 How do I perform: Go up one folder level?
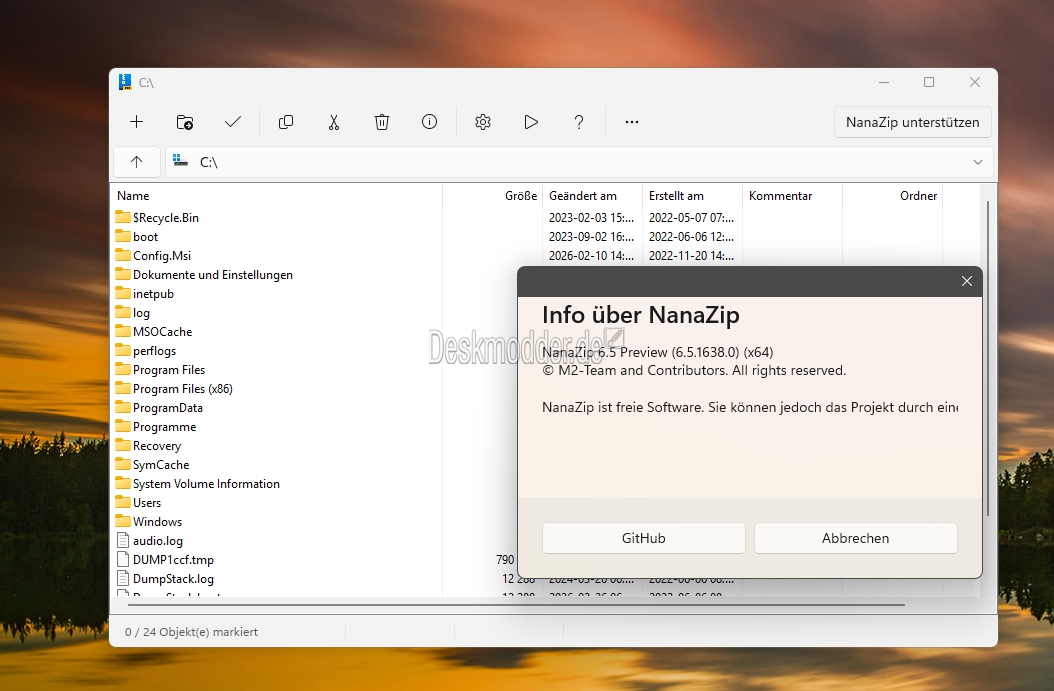point(137,162)
